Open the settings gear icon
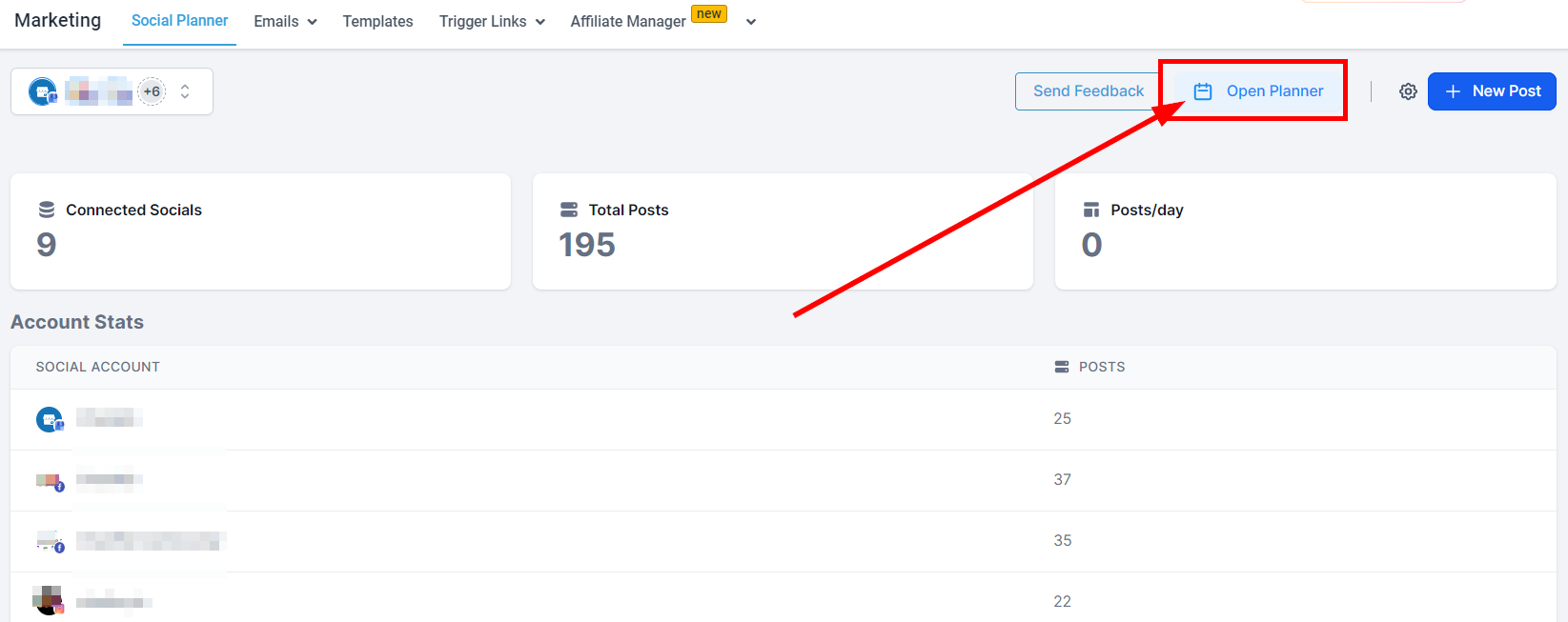Image resolution: width=1568 pixels, height=622 pixels. (x=1408, y=91)
